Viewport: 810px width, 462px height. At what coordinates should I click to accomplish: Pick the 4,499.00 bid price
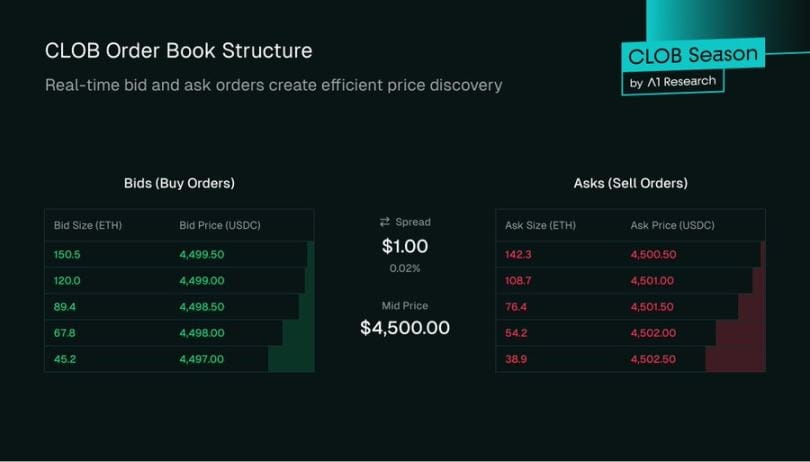(202, 281)
